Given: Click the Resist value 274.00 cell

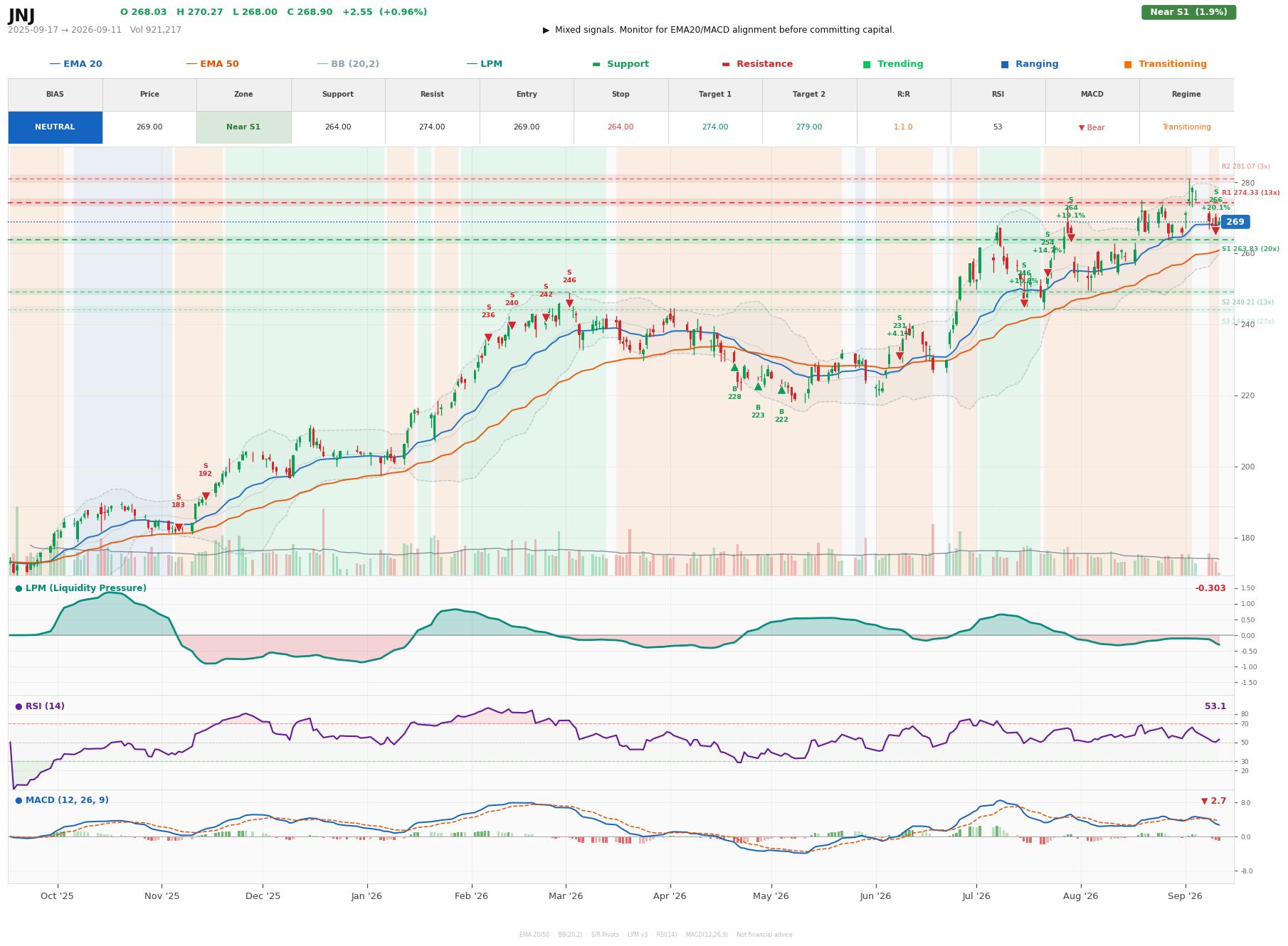Looking at the screenshot, I should (432, 127).
